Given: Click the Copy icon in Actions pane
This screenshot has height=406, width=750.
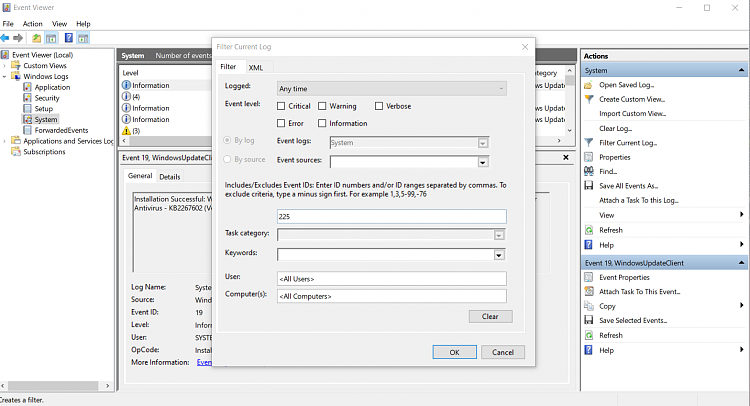Looking at the screenshot, I should click(589, 306).
